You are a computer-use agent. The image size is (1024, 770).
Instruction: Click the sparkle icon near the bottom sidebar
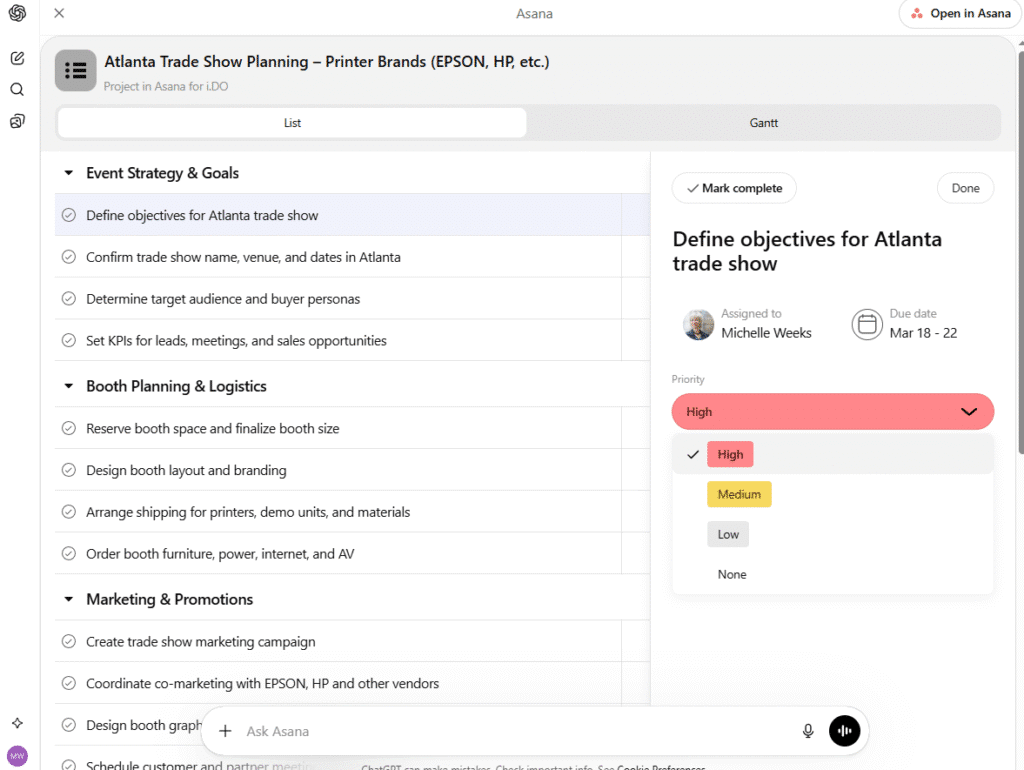click(x=16, y=722)
